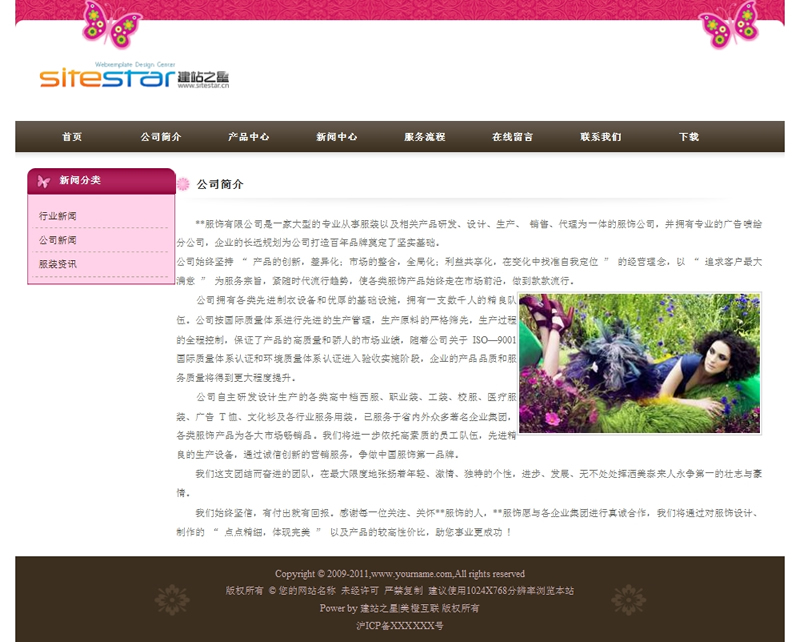Click the right pink butterfly decoration
Viewport: 800px width, 642px height.
pyautogui.click(x=728, y=25)
